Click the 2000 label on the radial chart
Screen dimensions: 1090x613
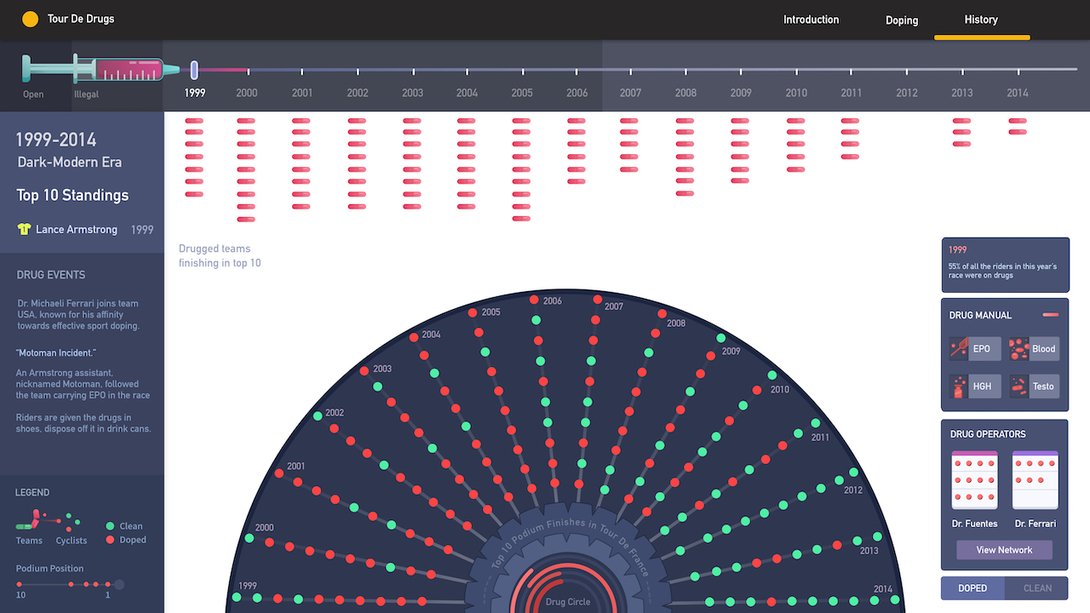click(264, 528)
